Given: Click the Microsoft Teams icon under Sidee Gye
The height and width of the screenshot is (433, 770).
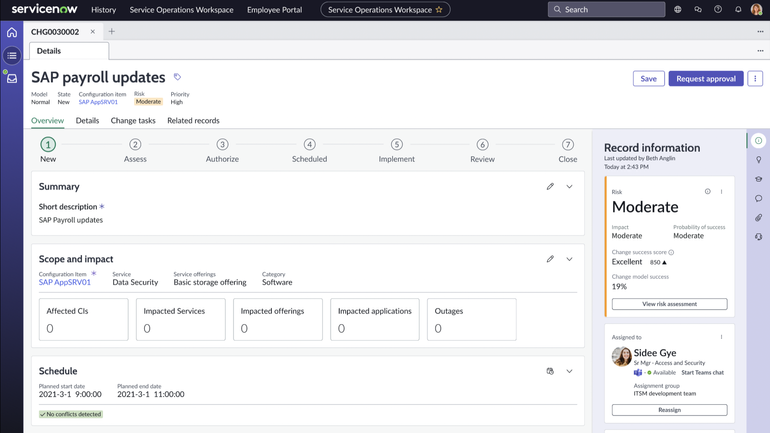Looking at the screenshot, I should pyautogui.click(x=637, y=373).
